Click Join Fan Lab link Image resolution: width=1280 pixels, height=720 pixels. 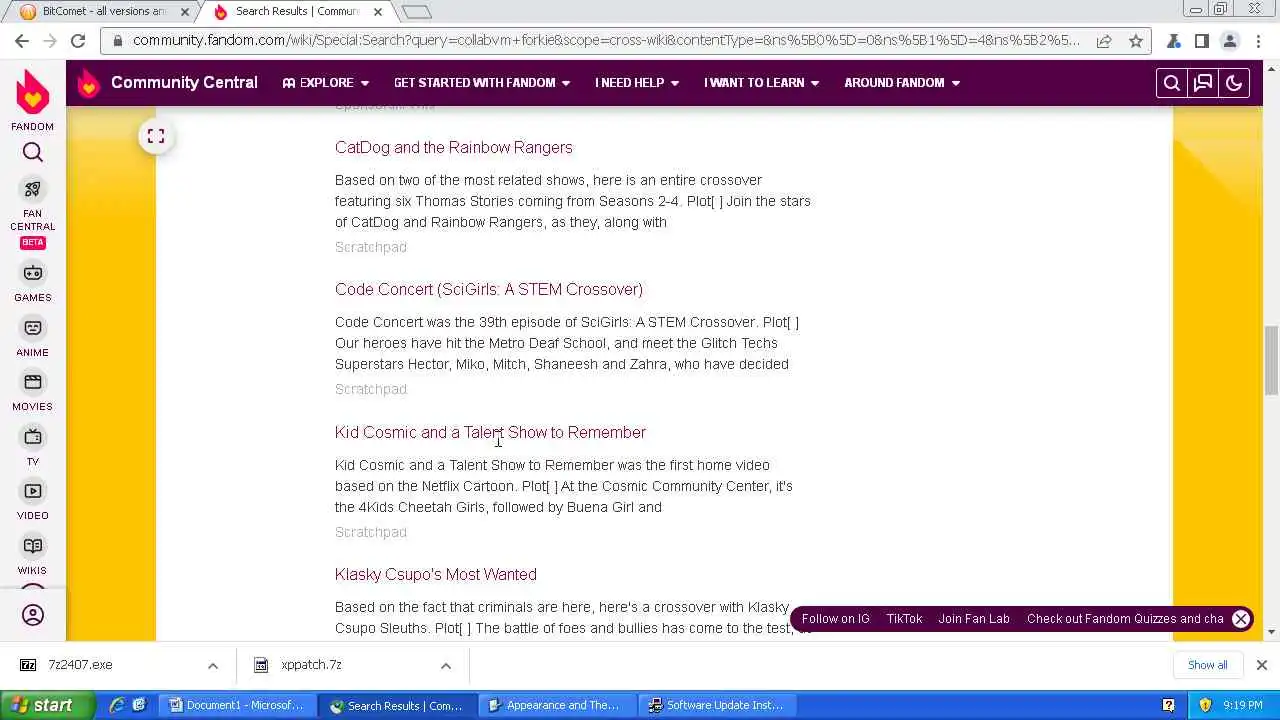point(974,619)
